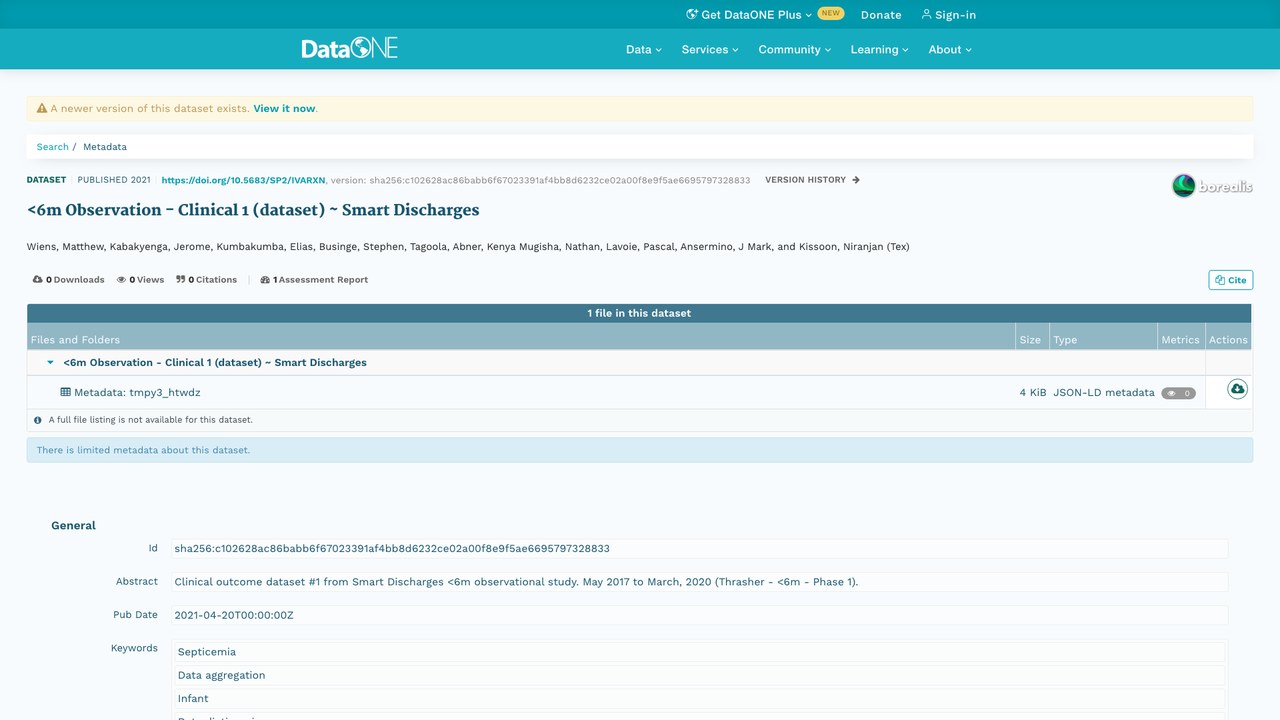Open the doi.org dataset link

[x=243, y=180]
